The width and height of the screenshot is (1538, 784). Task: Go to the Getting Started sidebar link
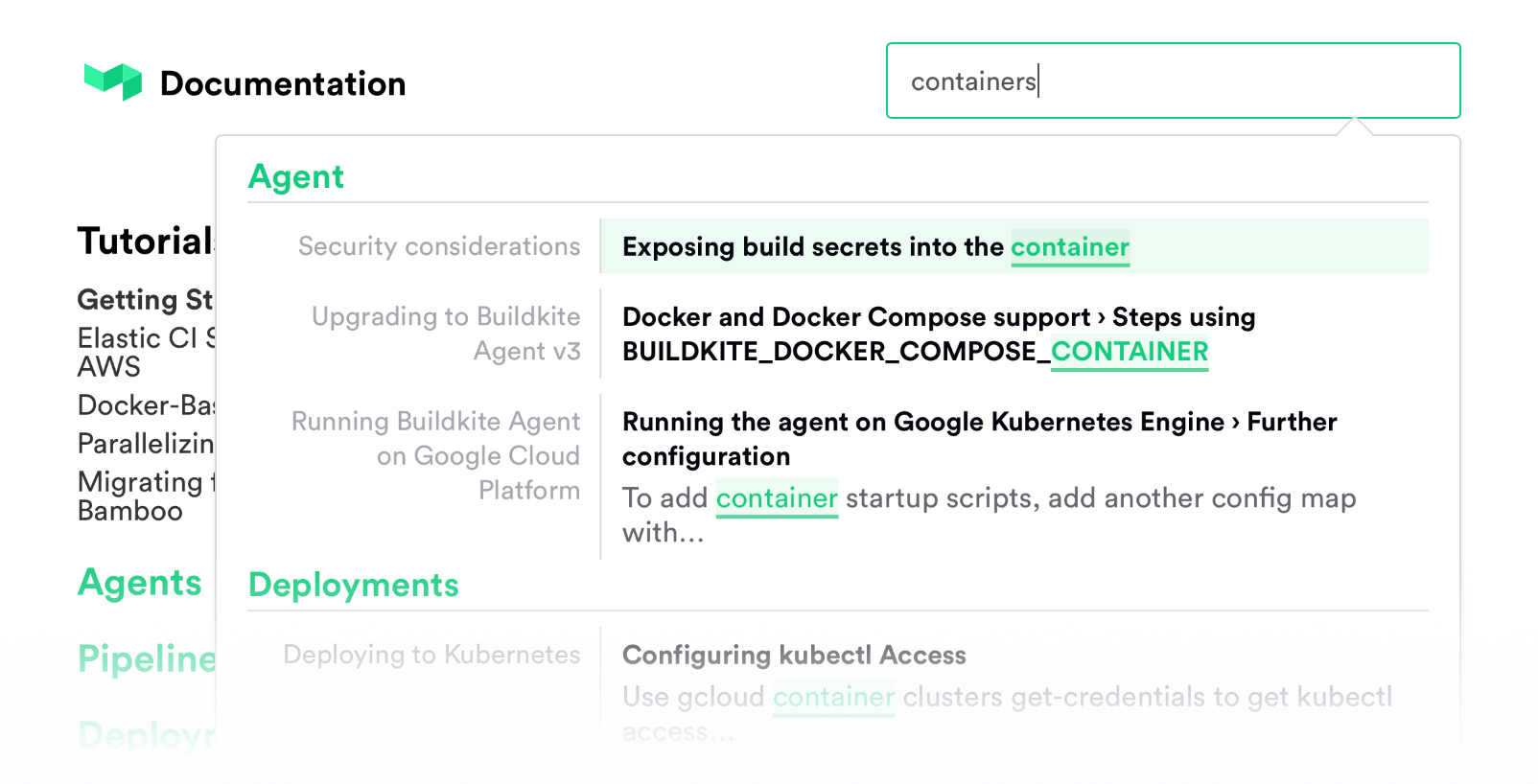(145, 300)
